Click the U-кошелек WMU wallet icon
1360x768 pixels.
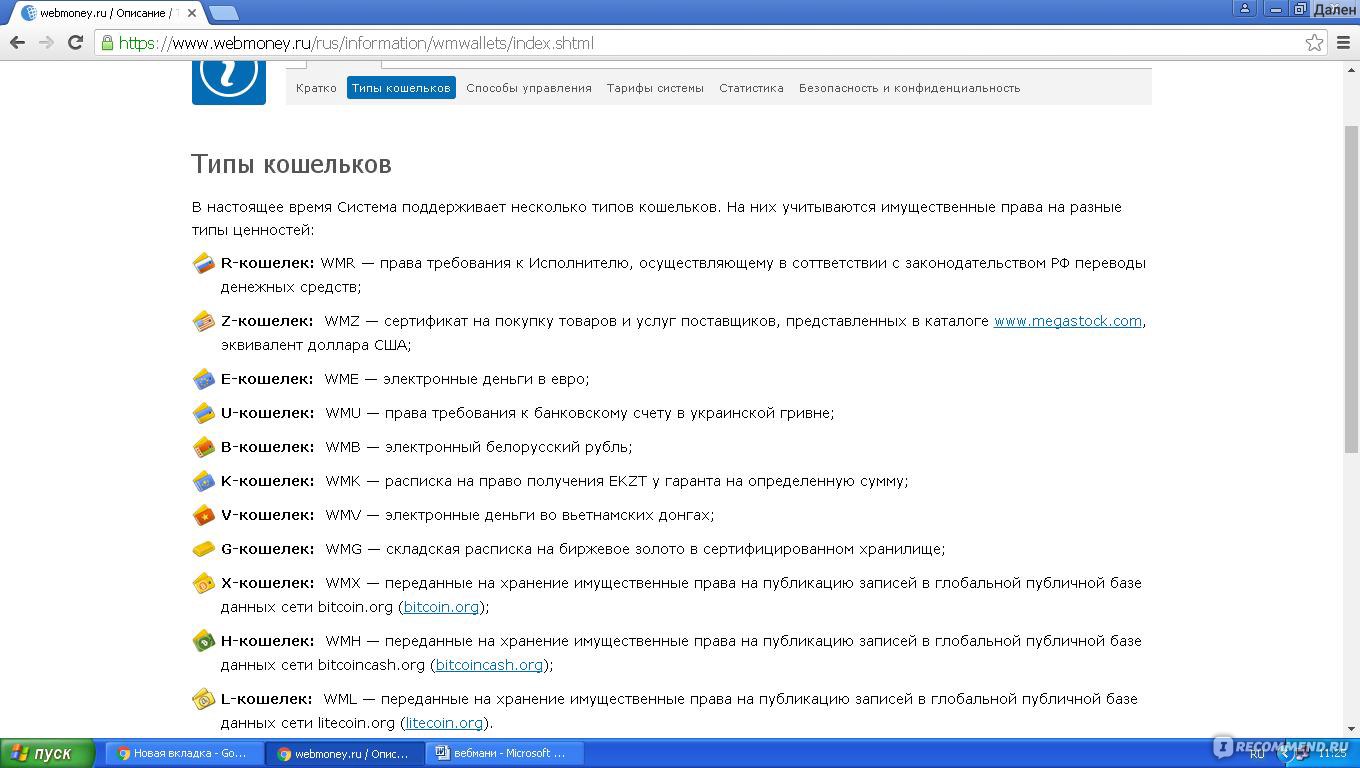[204, 413]
